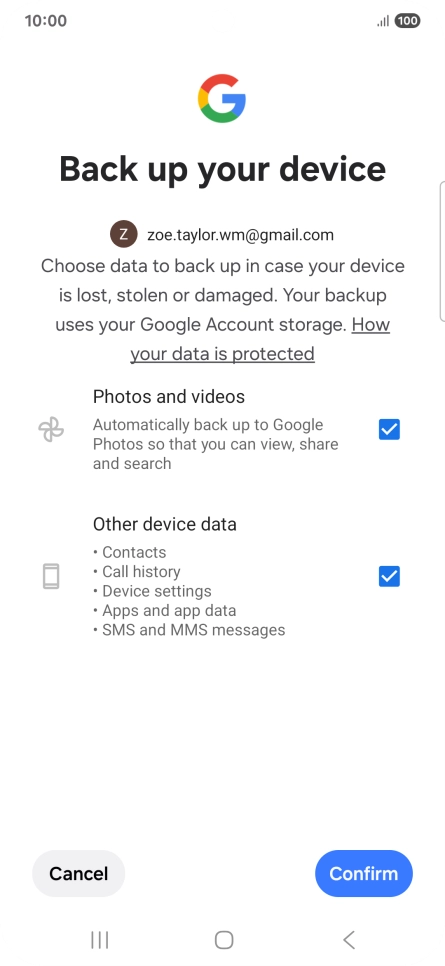The image size is (445, 966).
Task: Tap the Google Photos pinwheel icon
Action: click(x=51, y=429)
